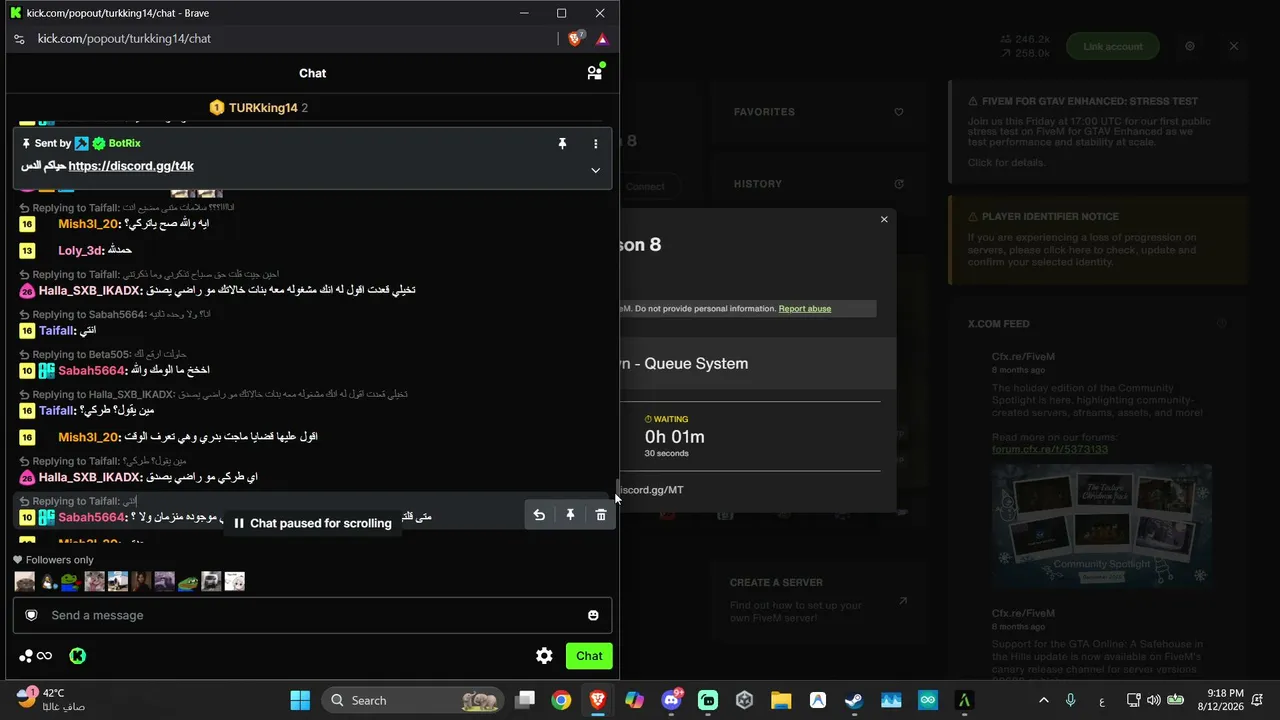Delete the hovered Sabah5664 message
The width and height of the screenshot is (1280, 720).
point(601,515)
